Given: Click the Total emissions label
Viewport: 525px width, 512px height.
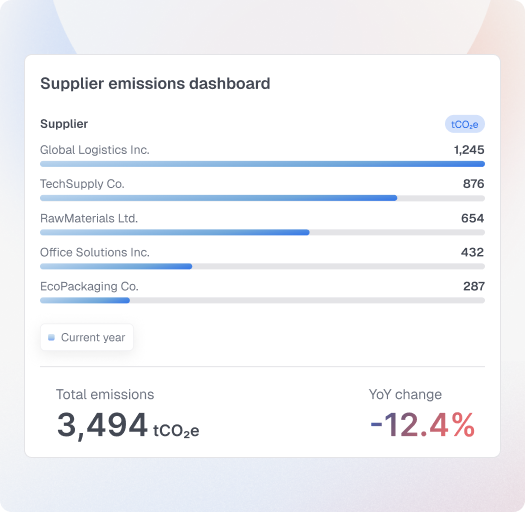Looking at the screenshot, I should coord(105,394).
